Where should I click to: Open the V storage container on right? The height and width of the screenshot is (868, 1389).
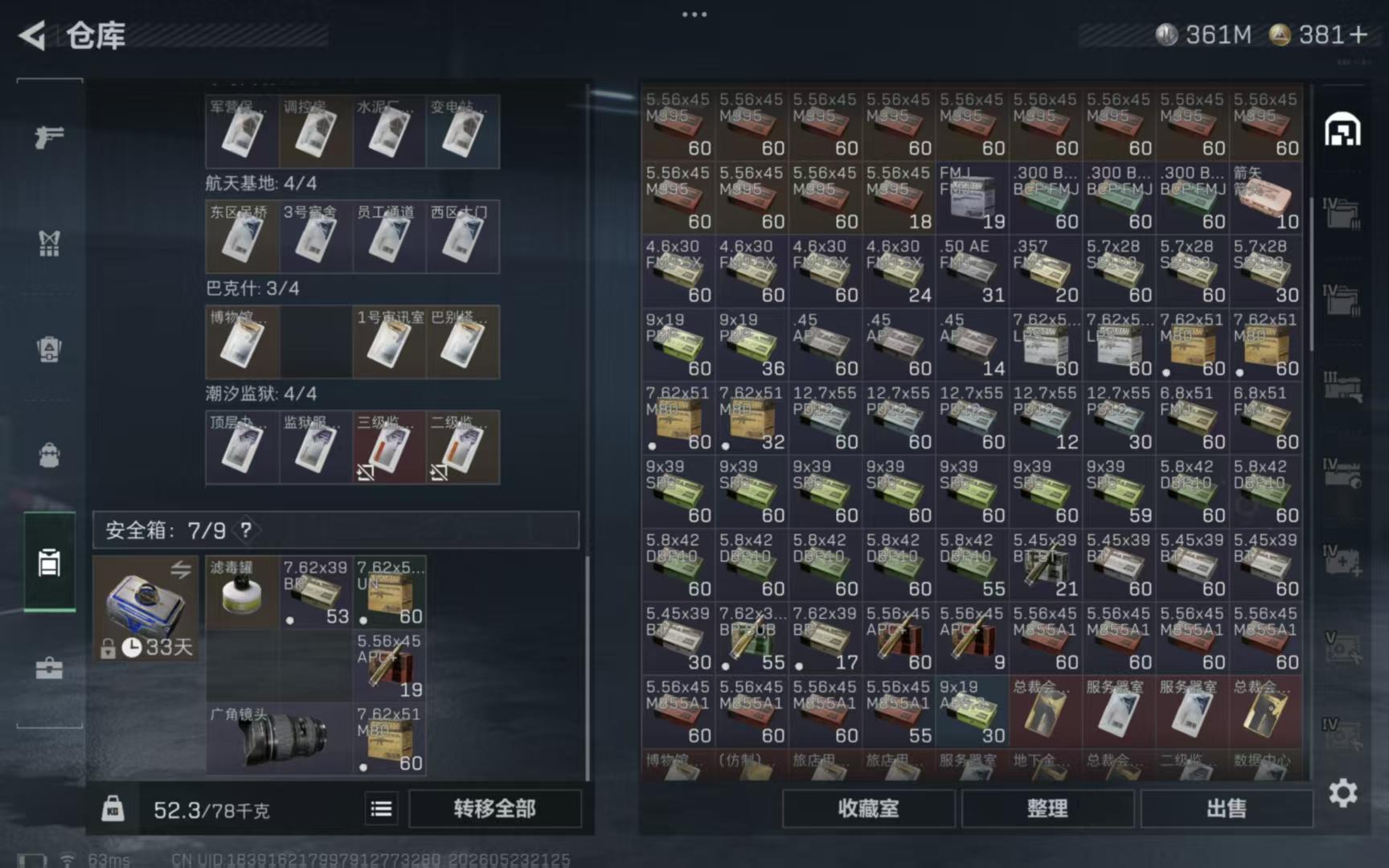click(1342, 647)
